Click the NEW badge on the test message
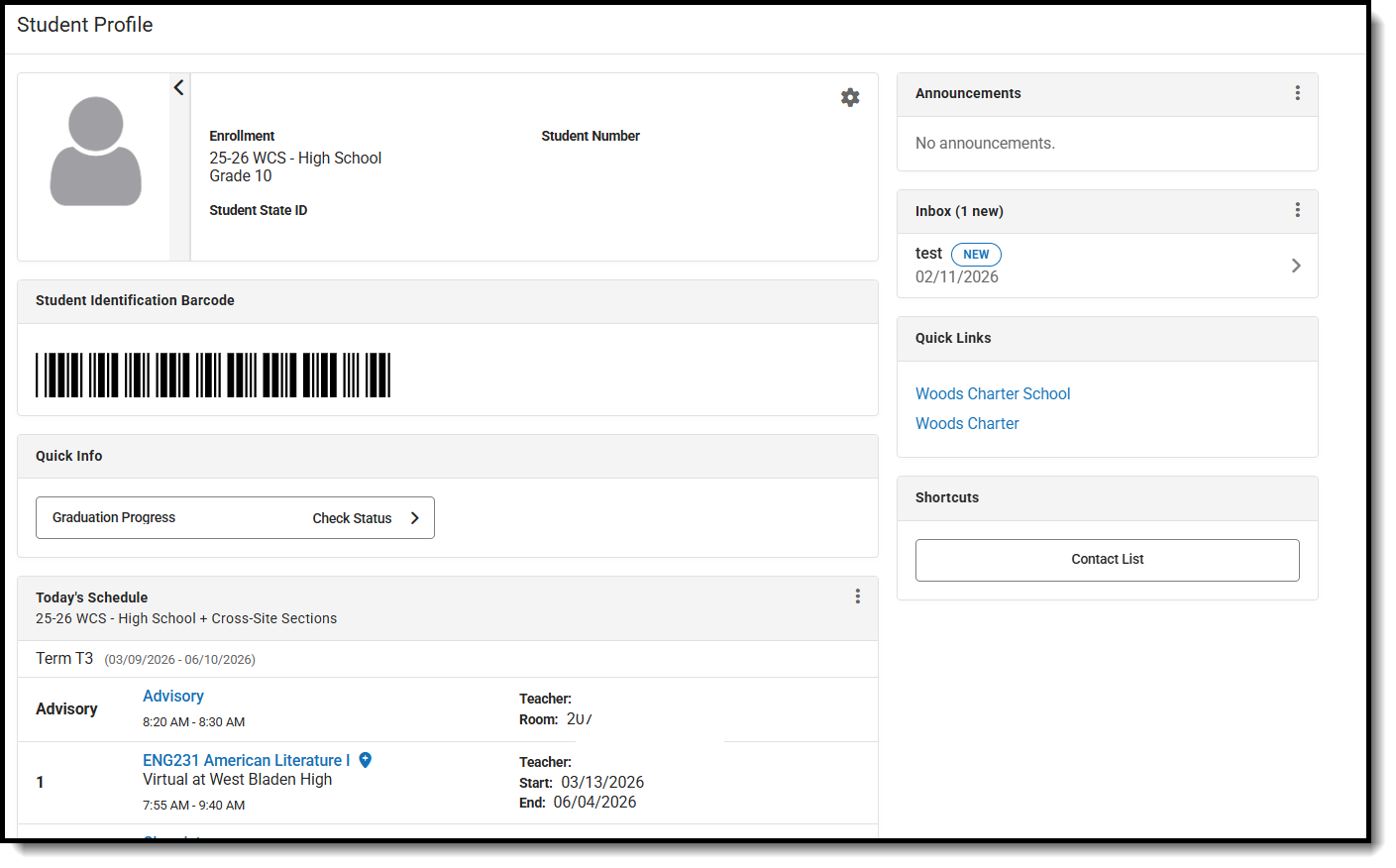Image resolution: width=1396 pixels, height=868 pixels. click(976, 254)
